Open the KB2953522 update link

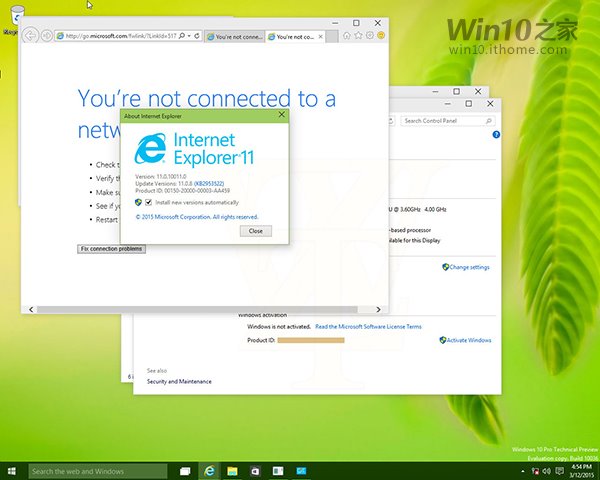click(x=209, y=184)
